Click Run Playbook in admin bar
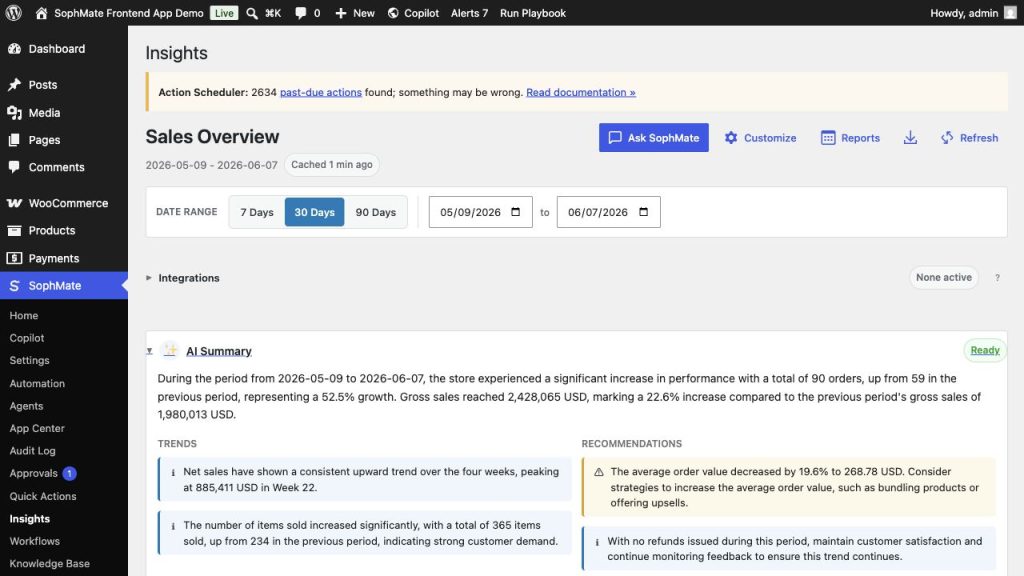 tap(533, 13)
